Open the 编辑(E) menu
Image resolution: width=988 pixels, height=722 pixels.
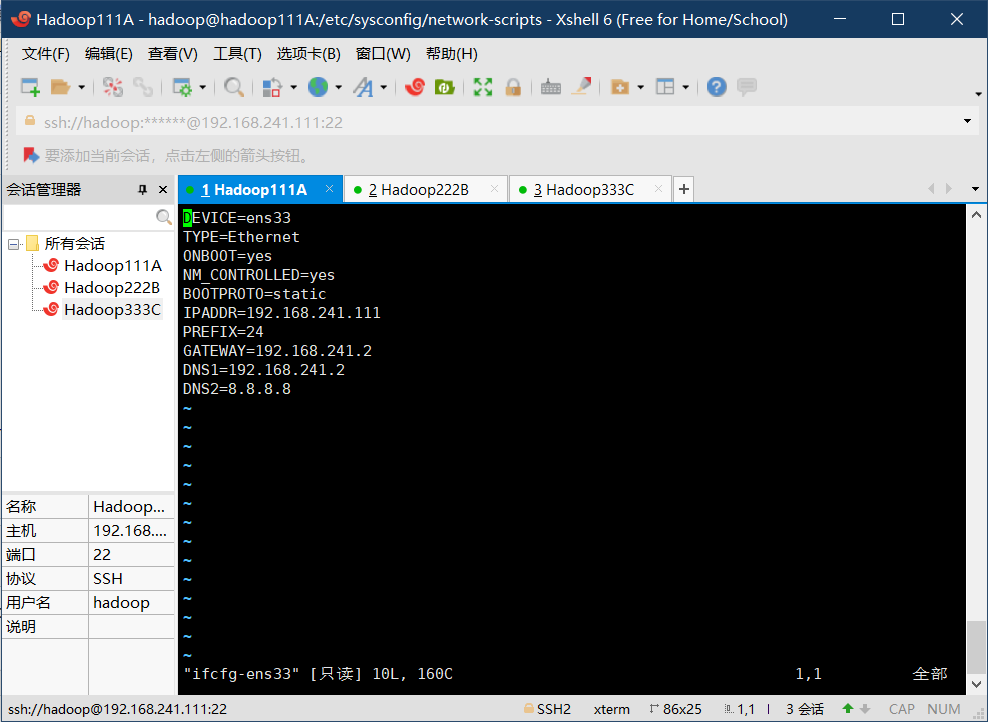click(x=108, y=54)
